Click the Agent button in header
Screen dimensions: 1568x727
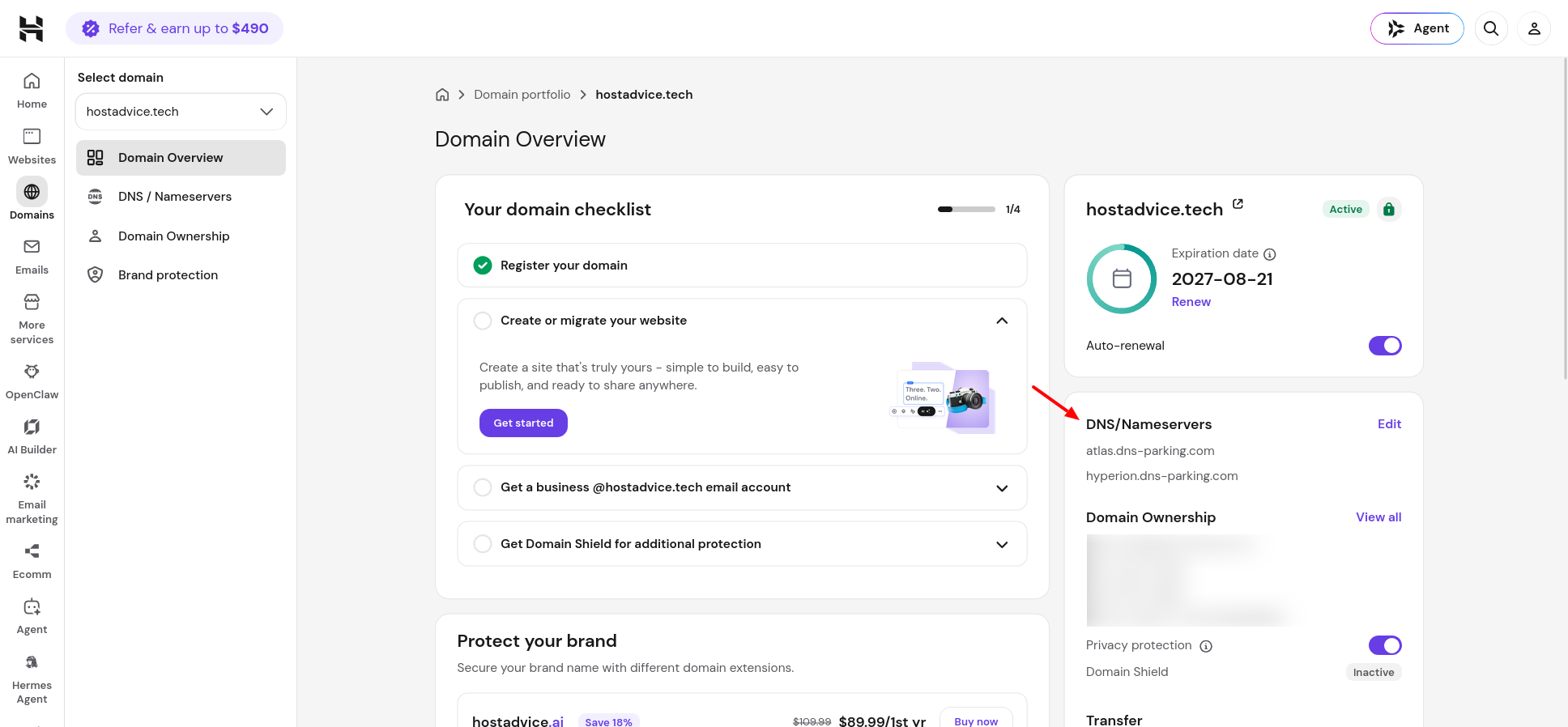1417,28
